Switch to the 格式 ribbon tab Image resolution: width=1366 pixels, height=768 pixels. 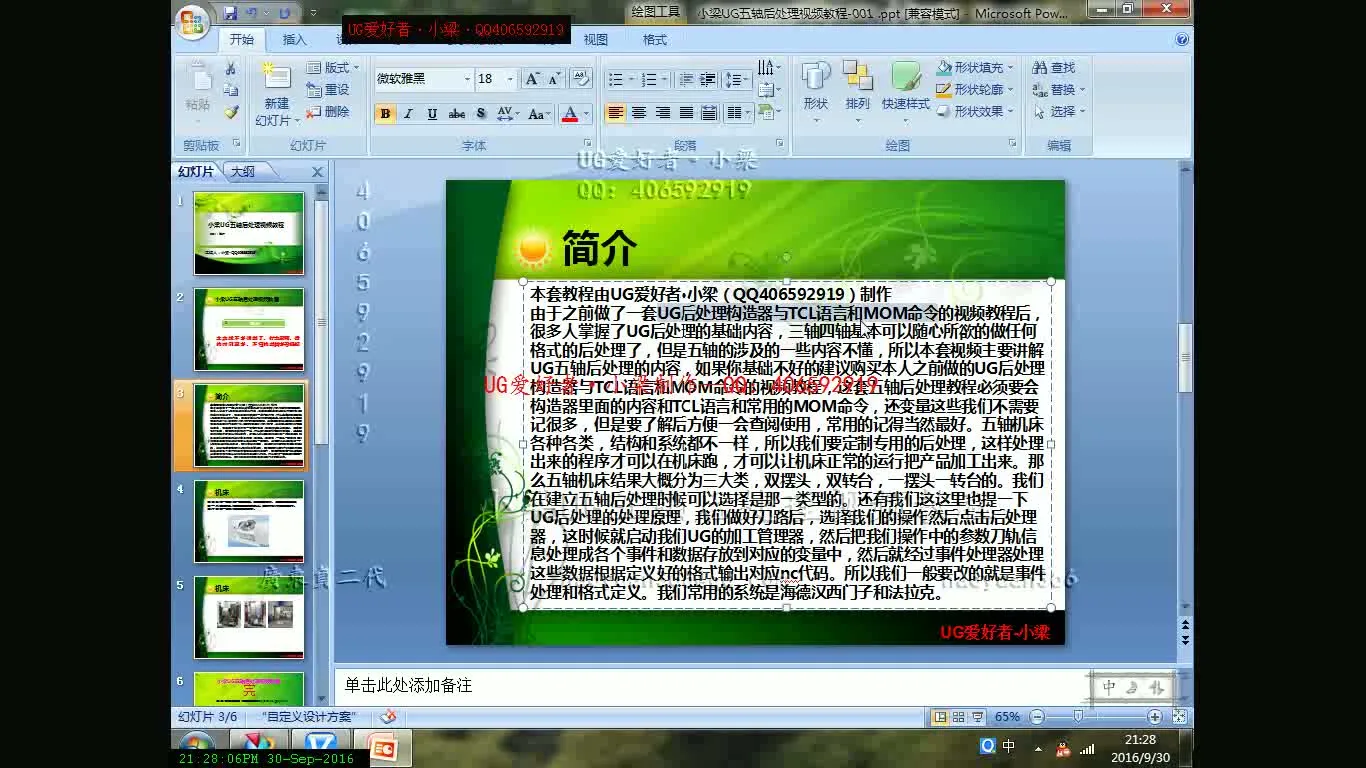(655, 40)
